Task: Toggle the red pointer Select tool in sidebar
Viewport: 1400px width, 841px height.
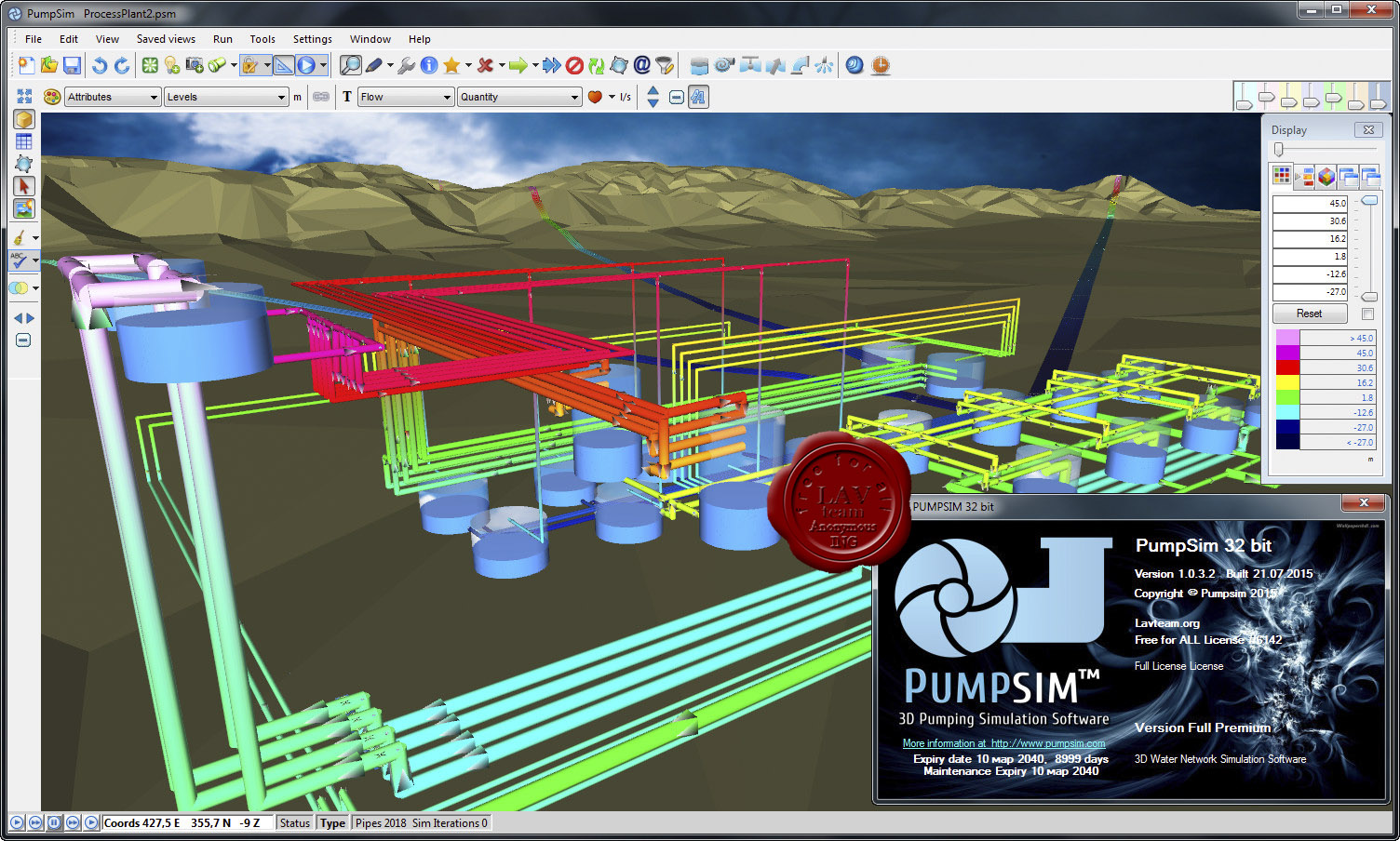Action: (x=24, y=187)
